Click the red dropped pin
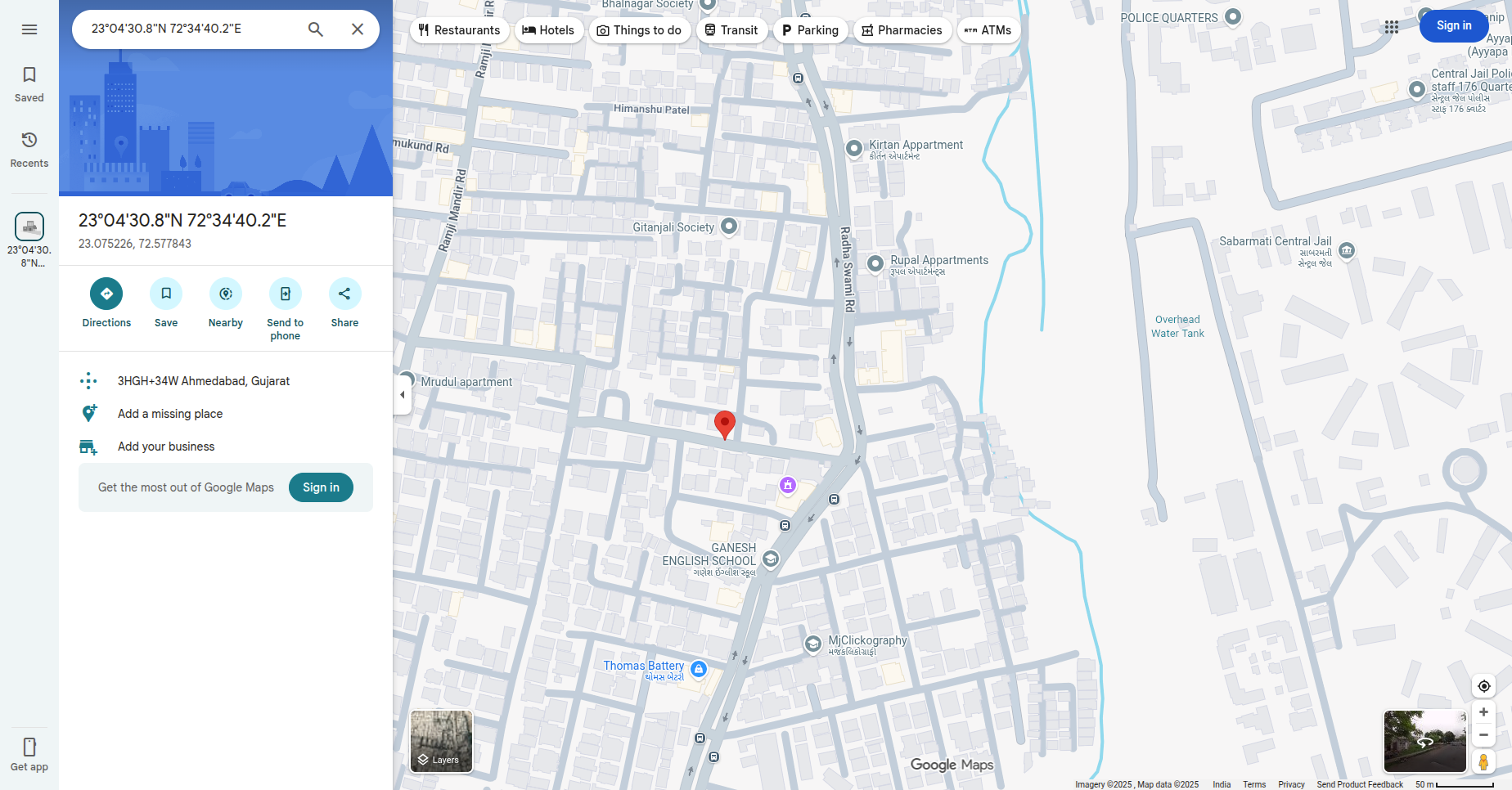The width and height of the screenshot is (1512, 790). (725, 425)
